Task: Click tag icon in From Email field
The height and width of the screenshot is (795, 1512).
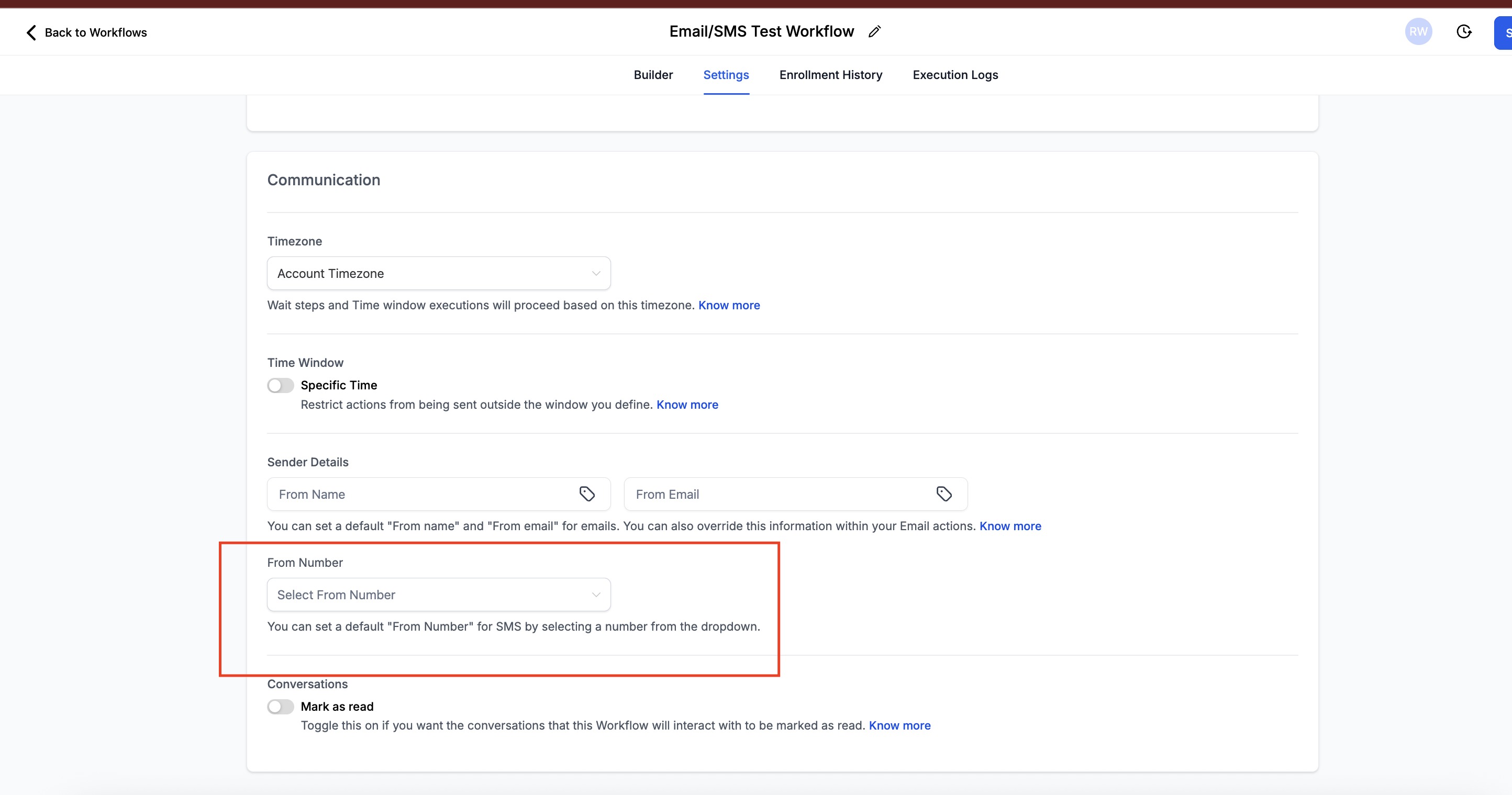Action: tap(944, 494)
